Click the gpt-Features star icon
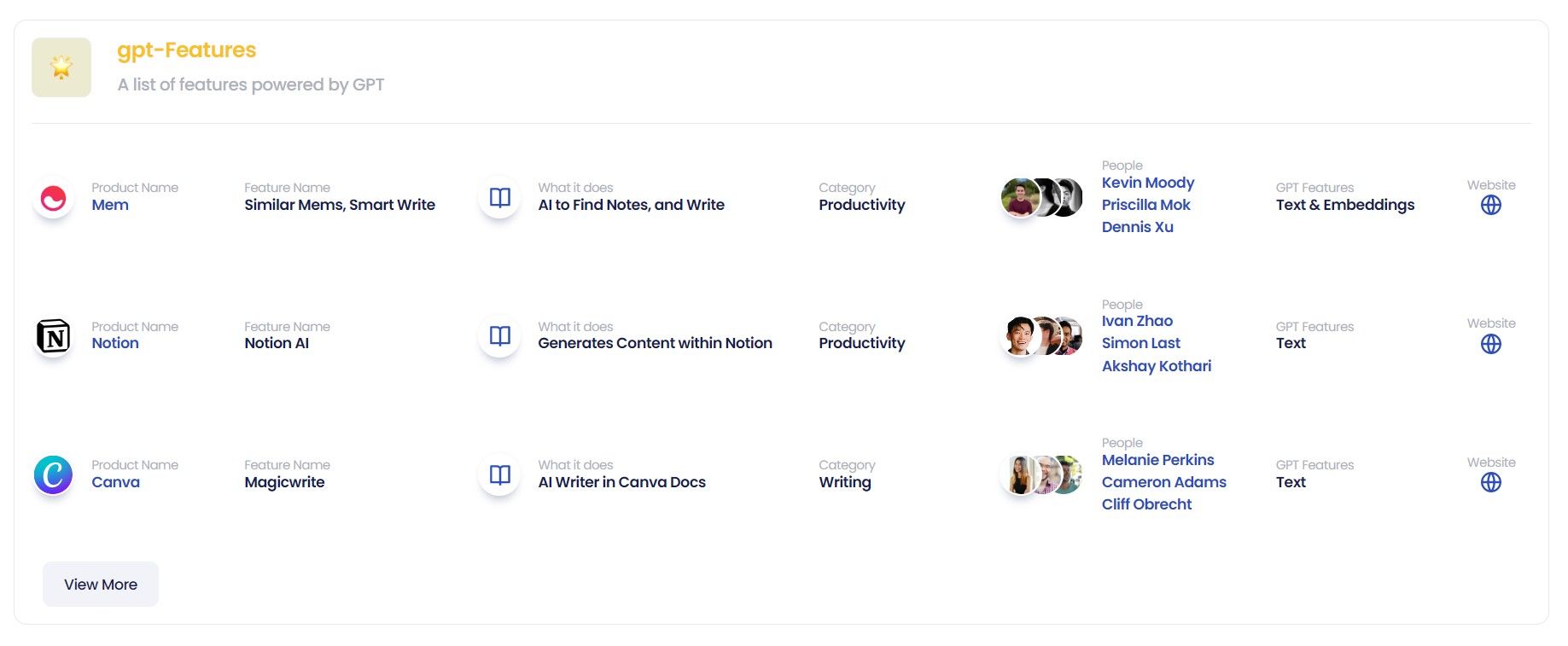The height and width of the screenshot is (646, 1568). [x=61, y=67]
